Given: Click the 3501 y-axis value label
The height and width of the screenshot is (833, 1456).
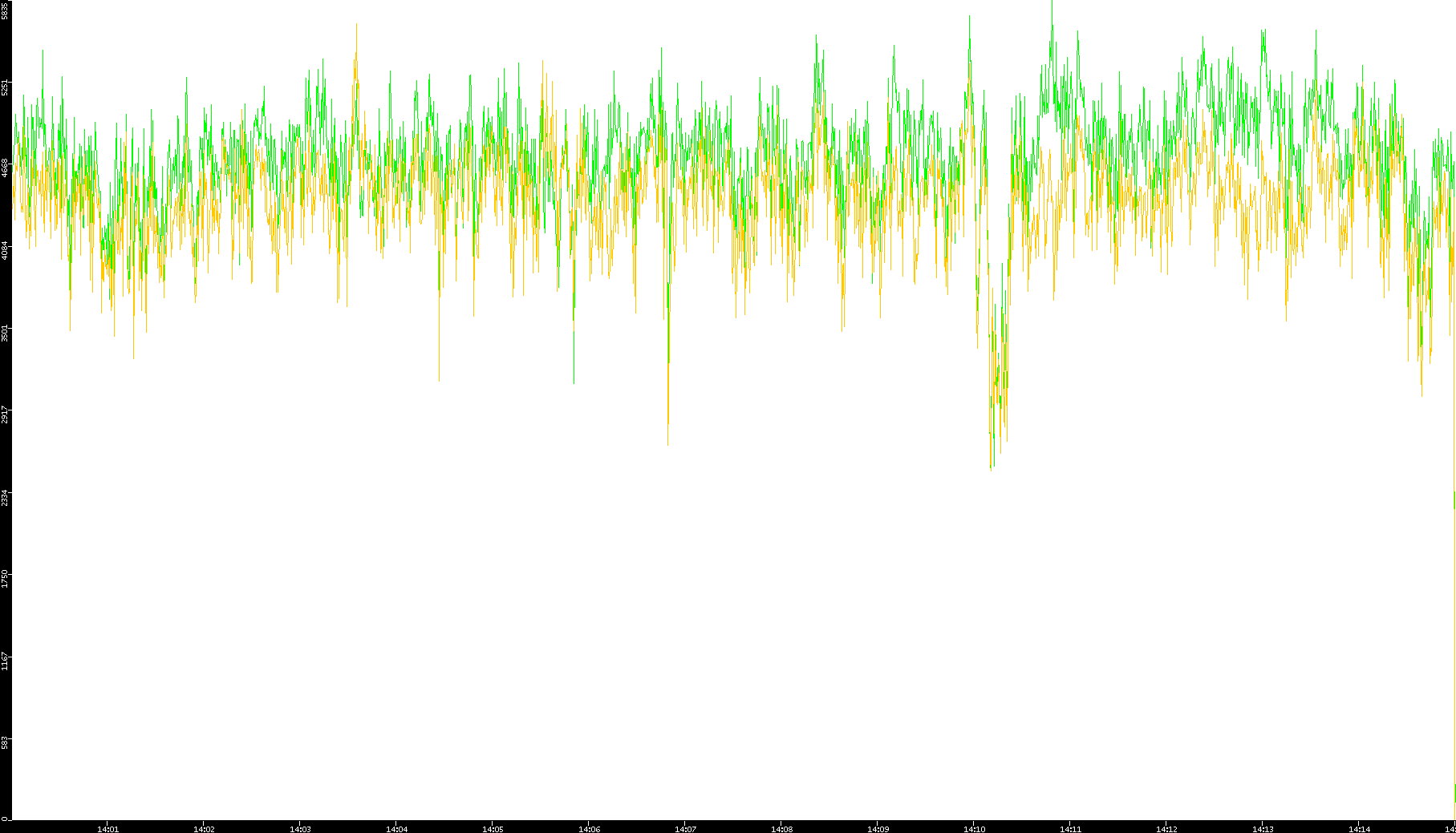Looking at the screenshot, I should [x=5, y=332].
